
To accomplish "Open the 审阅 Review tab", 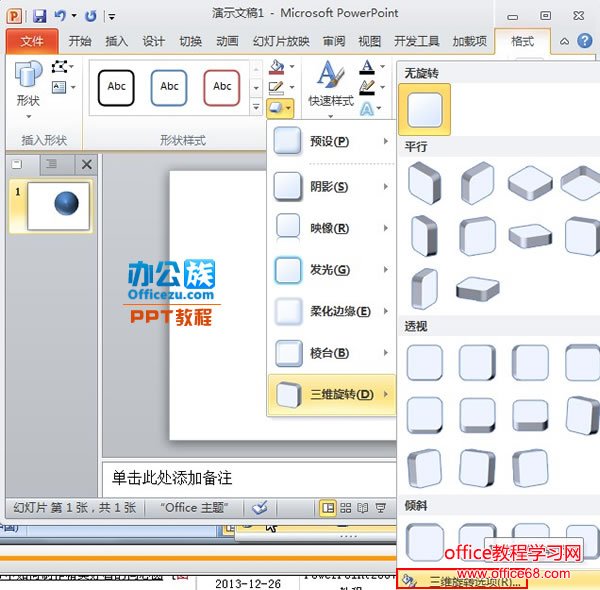I will point(334,41).
